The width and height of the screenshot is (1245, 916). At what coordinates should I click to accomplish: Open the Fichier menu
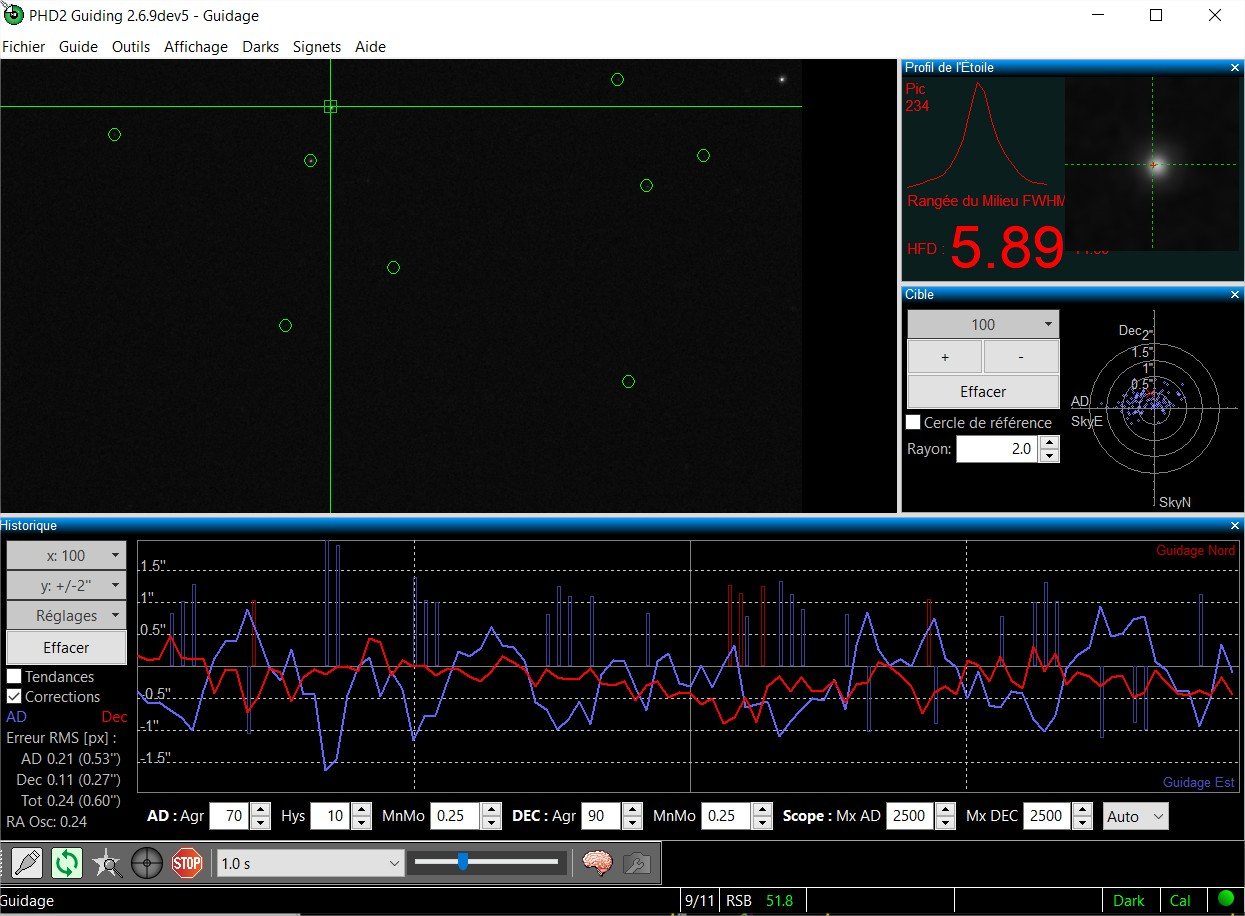point(24,46)
